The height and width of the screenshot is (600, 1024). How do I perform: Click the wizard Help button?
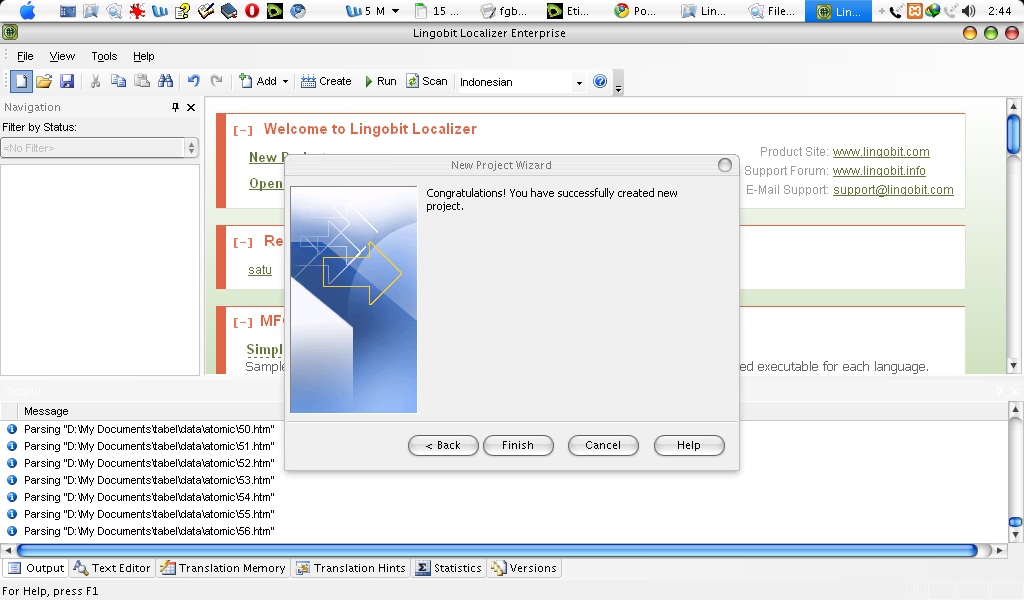point(688,445)
